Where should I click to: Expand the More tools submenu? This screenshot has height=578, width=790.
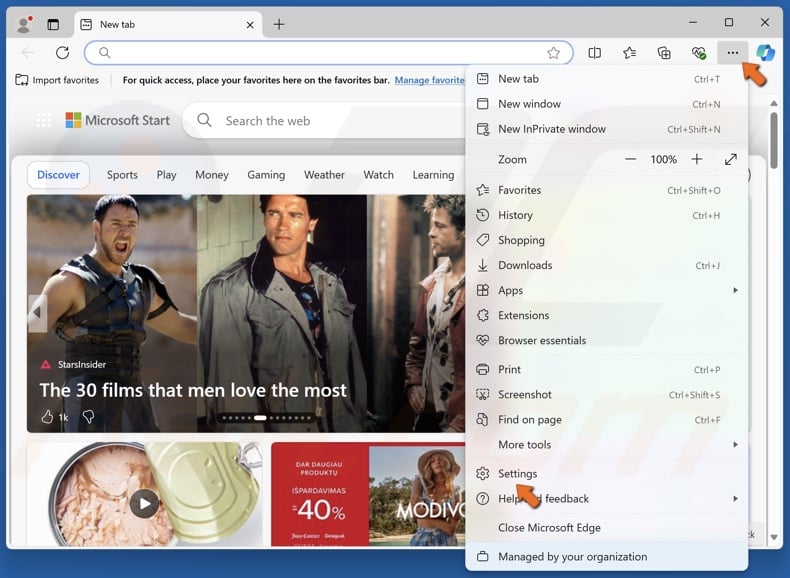pos(607,444)
